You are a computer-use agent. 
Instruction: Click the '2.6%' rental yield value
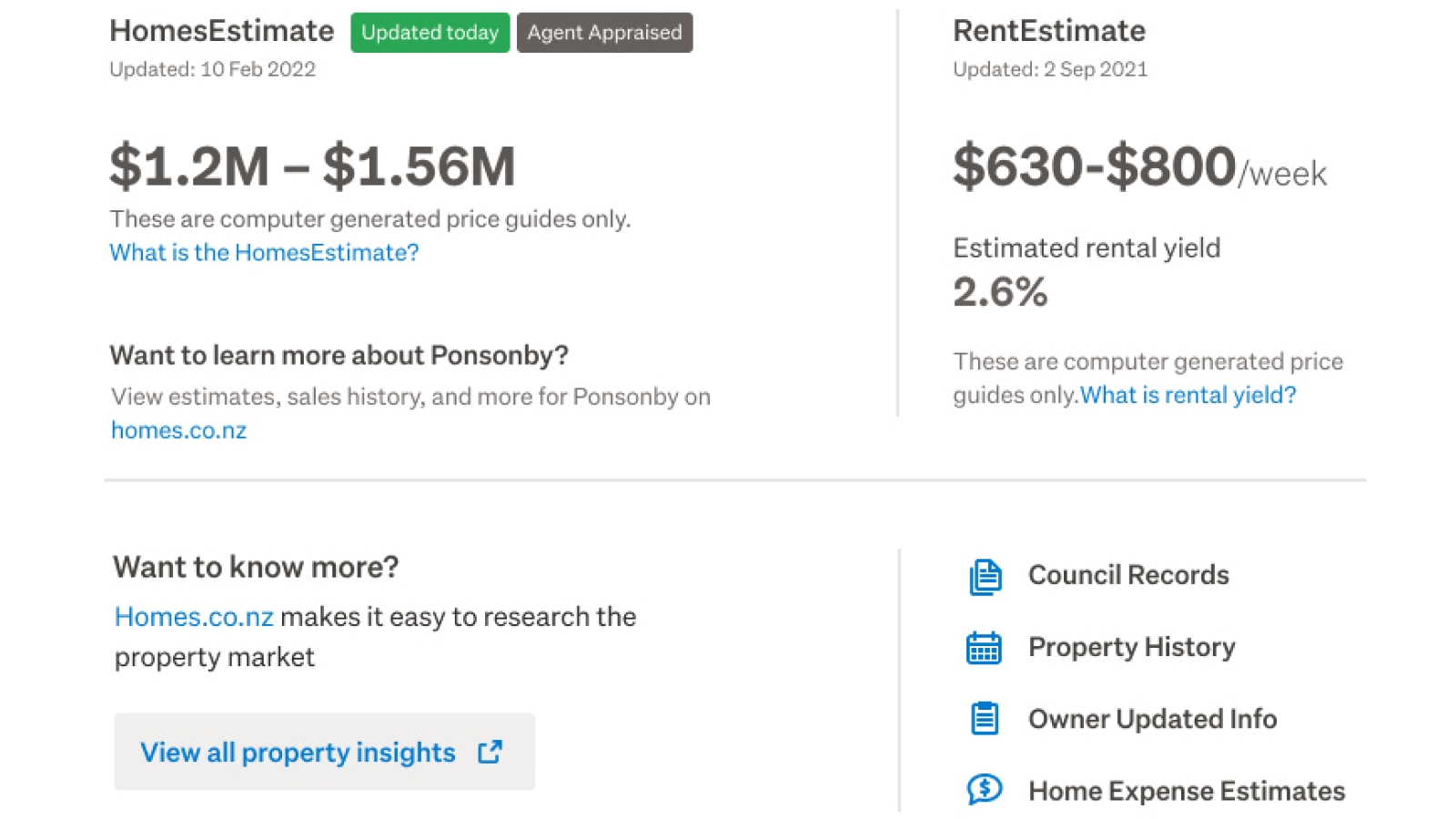coord(1000,292)
